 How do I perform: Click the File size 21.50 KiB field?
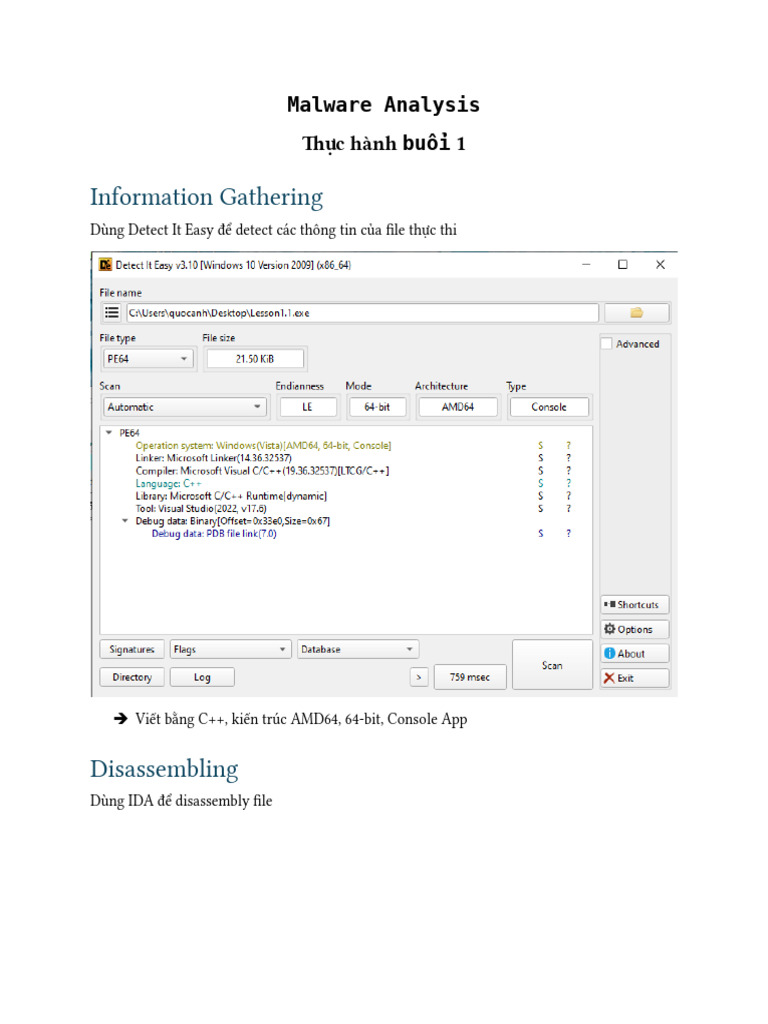point(255,359)
